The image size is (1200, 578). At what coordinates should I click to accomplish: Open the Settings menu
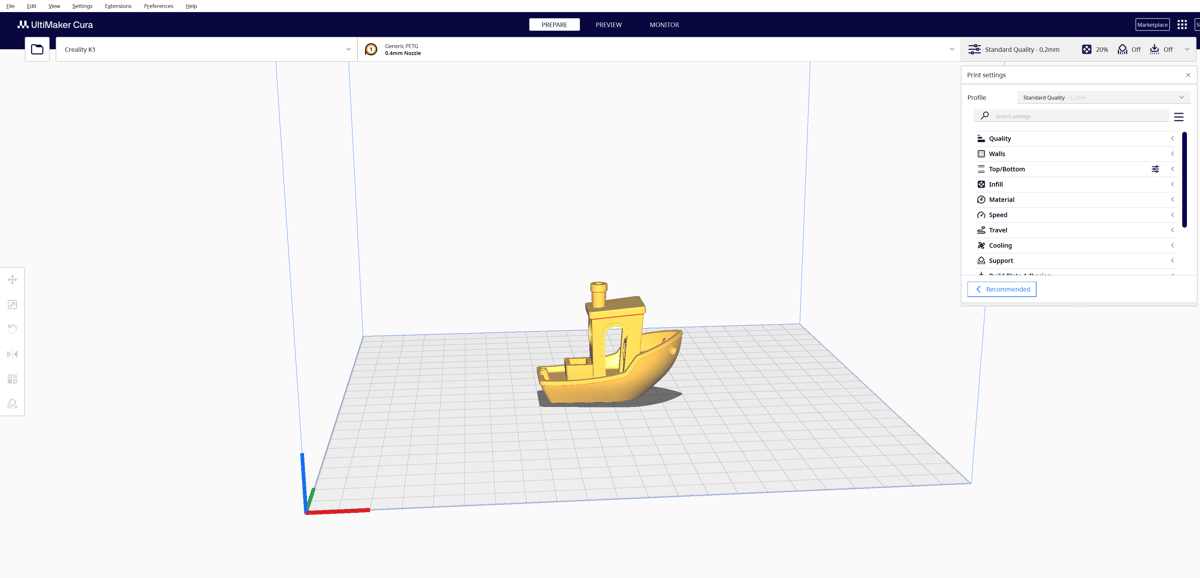pyautogui.click(x=82, y=6)
